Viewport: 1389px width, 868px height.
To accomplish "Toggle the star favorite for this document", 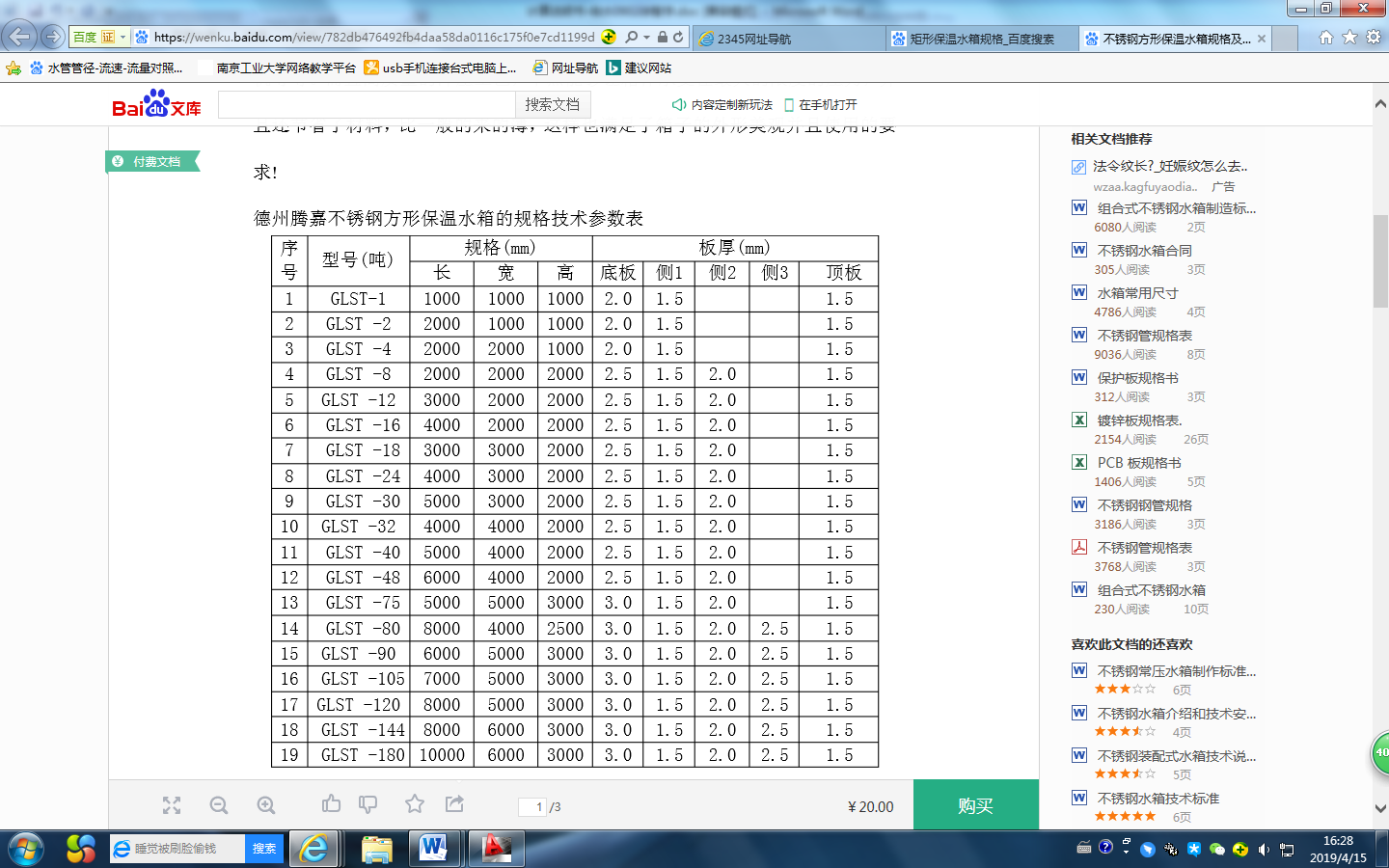I will coord(415,804).
